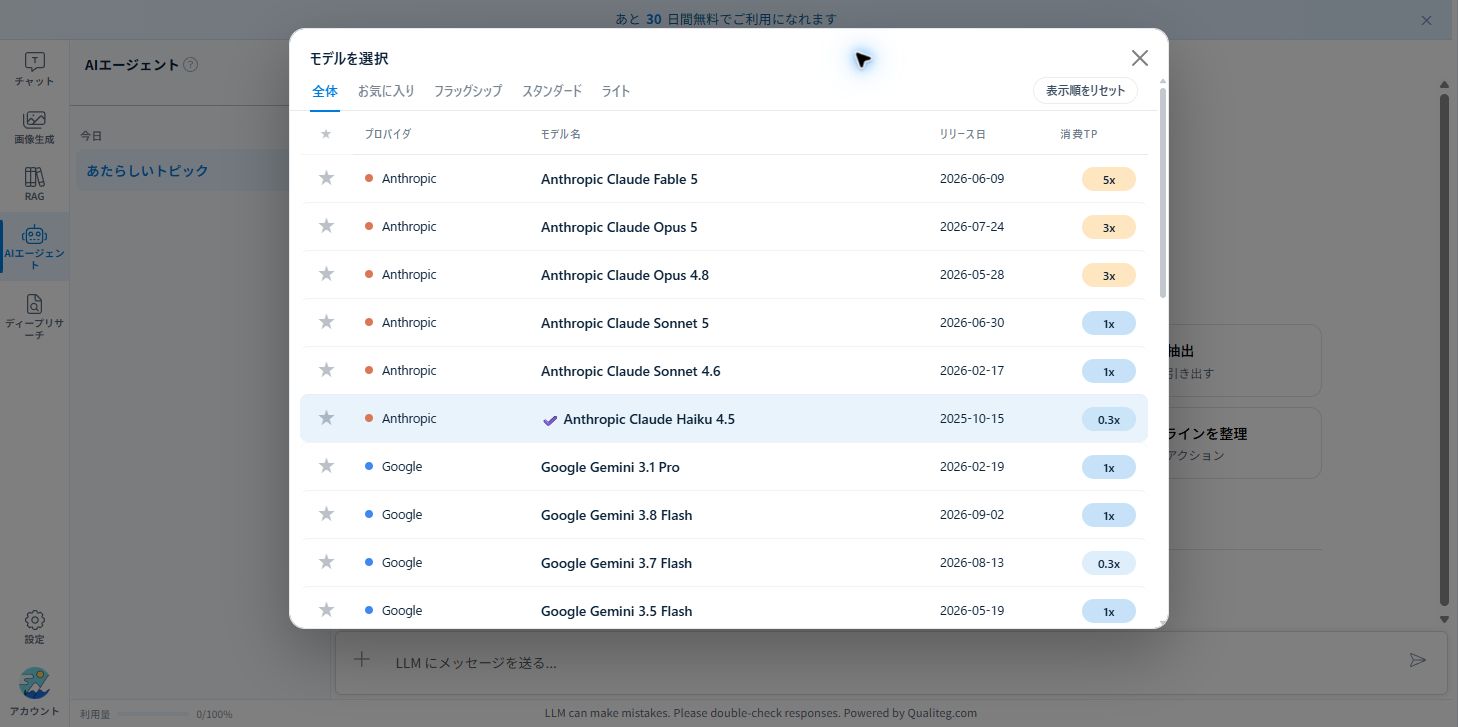Open the 画像生成 image generation section
Screen dimensions: 1458x727
34,127
